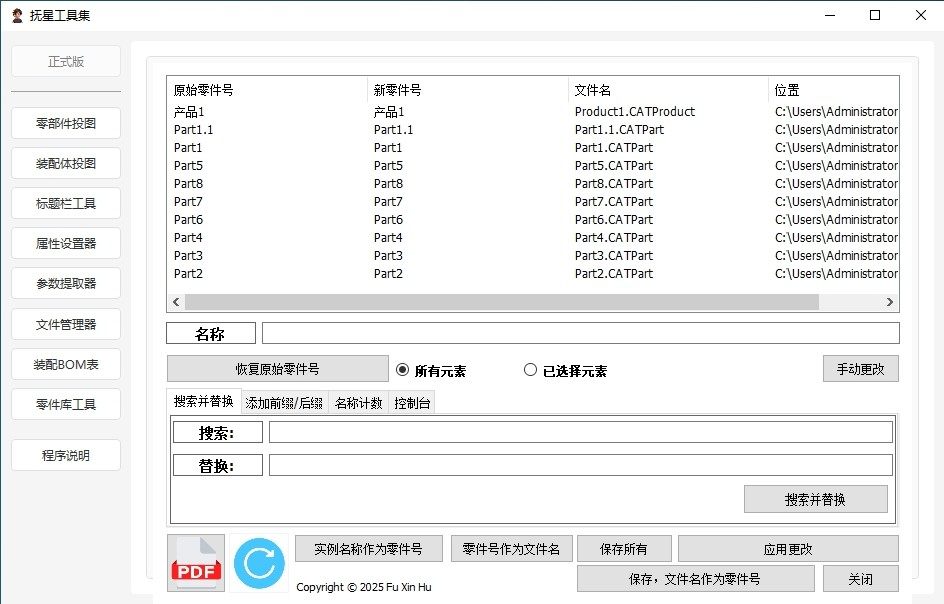Click the app avatar icon in title bar
944x604 pixels.
(x=17, y=15)
